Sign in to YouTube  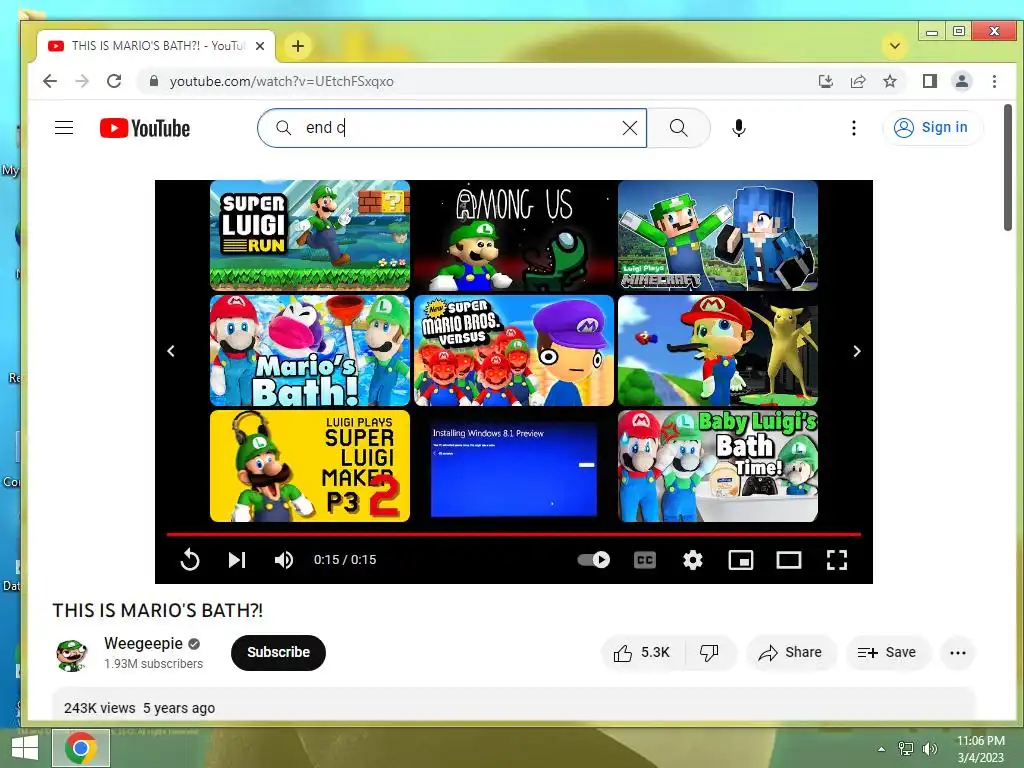point(932,127)
